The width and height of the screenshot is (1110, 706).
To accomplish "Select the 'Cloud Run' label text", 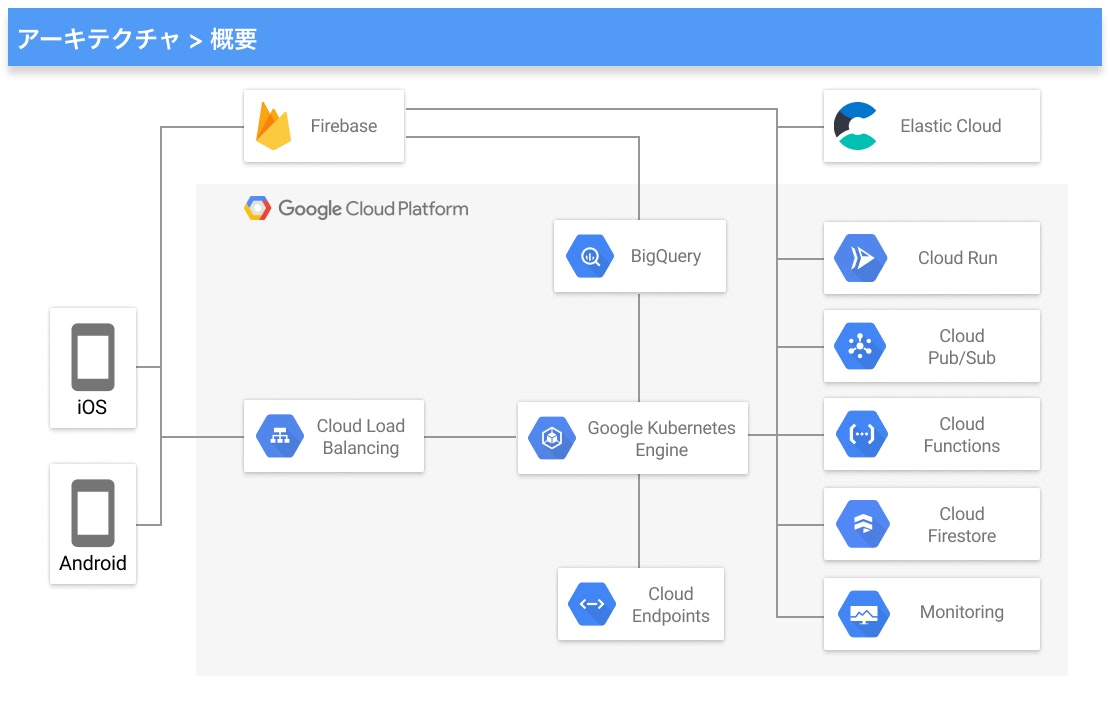I will [958, 258].
